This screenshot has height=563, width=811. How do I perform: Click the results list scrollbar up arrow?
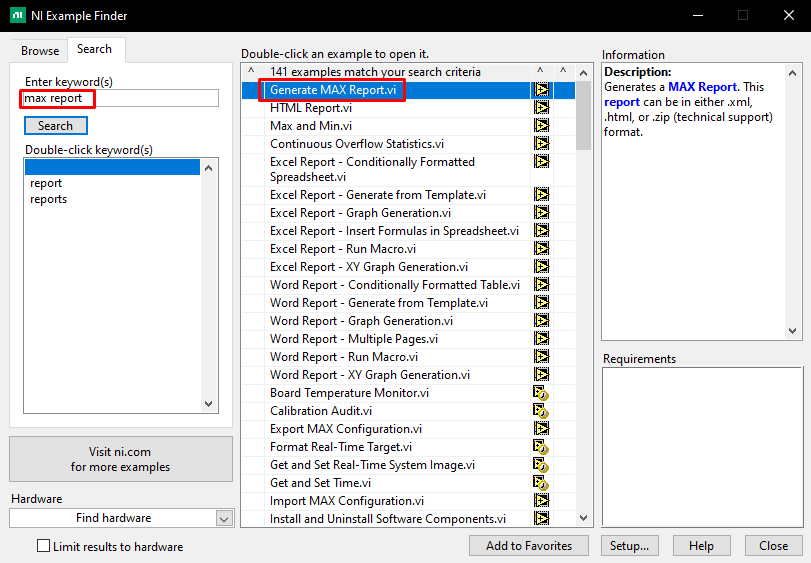pyautogui.click(x=584, y=73)
